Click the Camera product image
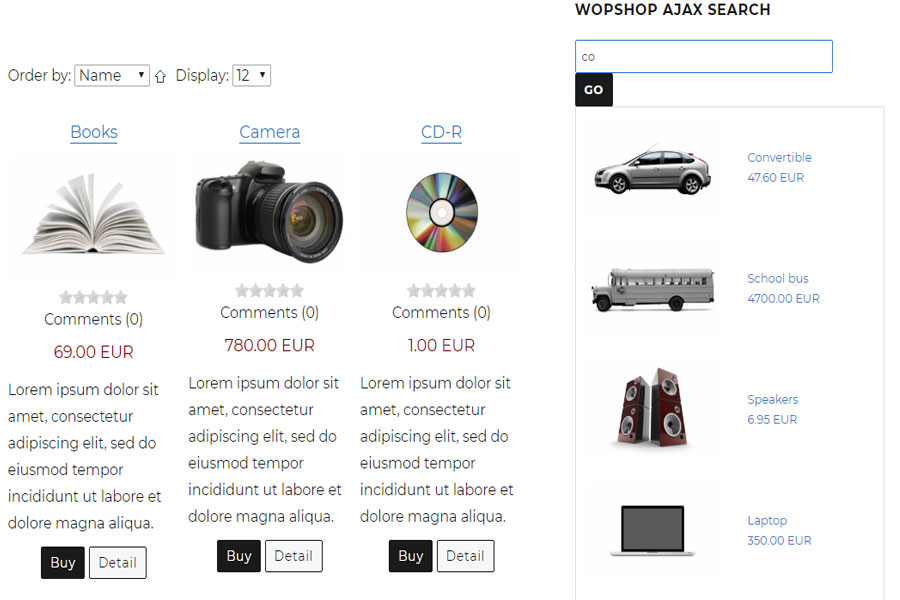The height and width of the screenshot is (600, 900). [269, 211]
